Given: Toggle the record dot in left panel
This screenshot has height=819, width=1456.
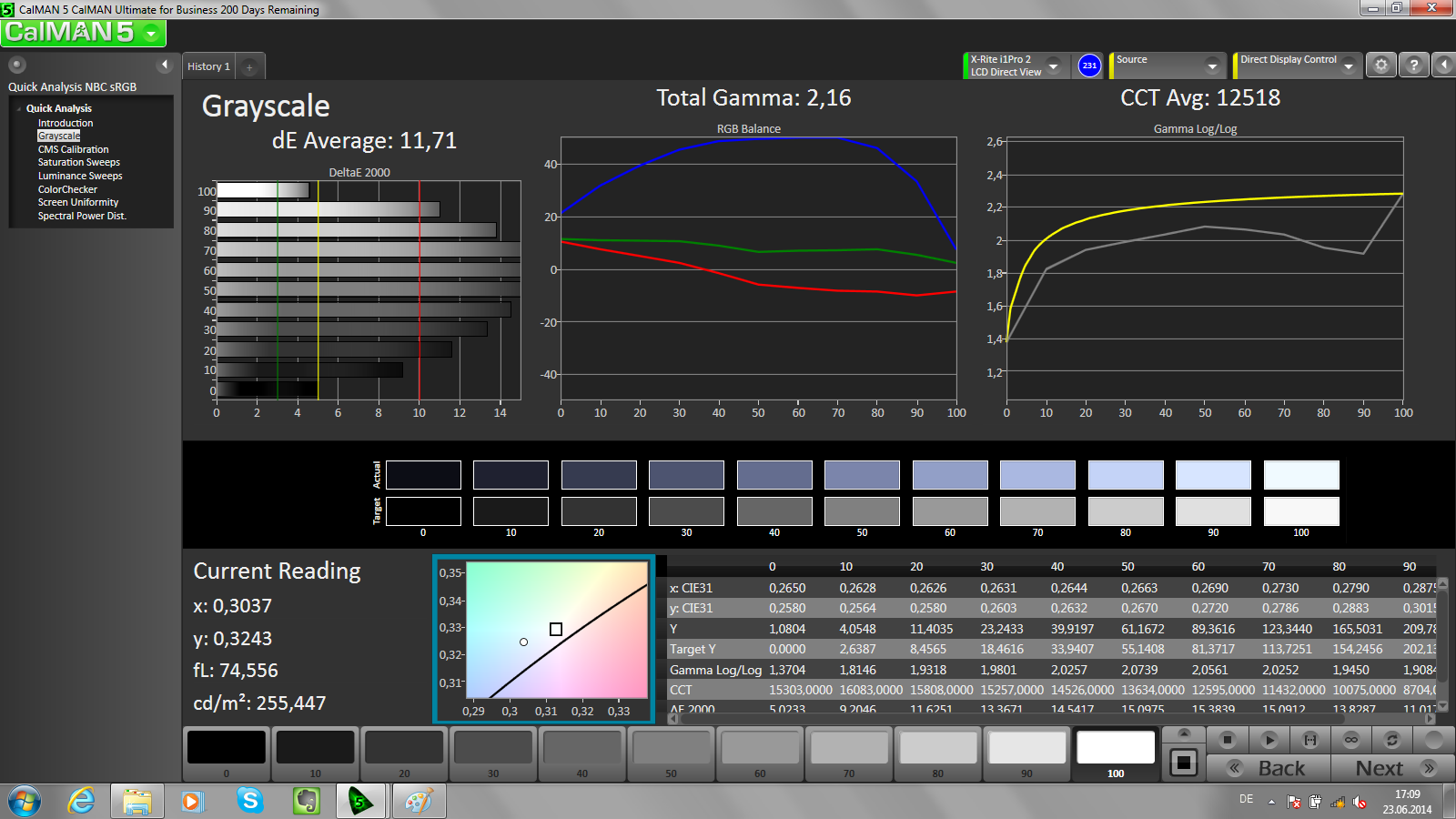Looking at the screenshot, I should [17, 65].
